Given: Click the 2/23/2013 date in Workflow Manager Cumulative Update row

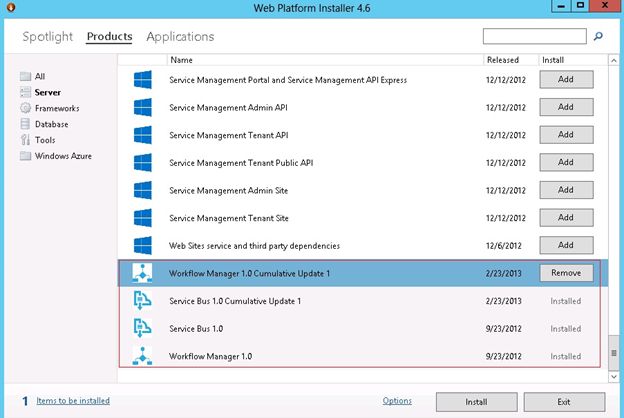Looking at the screenshot, I should tap(503, 273).
